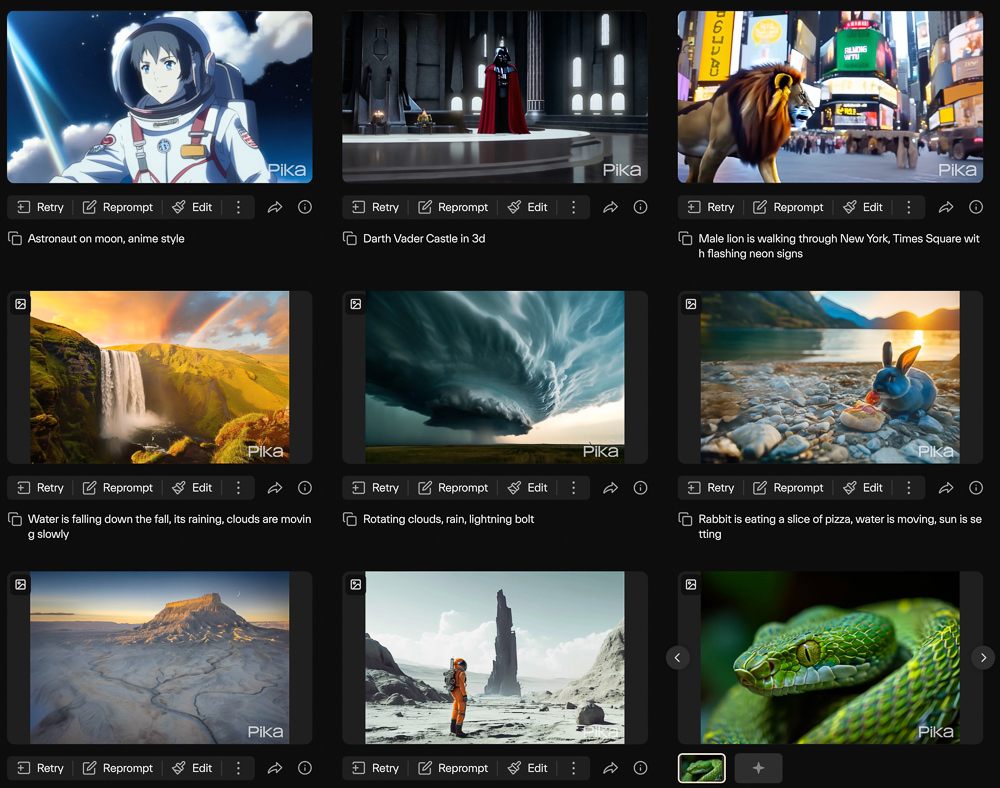Viewport: 1000px width, 788px height.
Task: Reprompt the Darth Vader Castle video
Action: click(453, 207)
